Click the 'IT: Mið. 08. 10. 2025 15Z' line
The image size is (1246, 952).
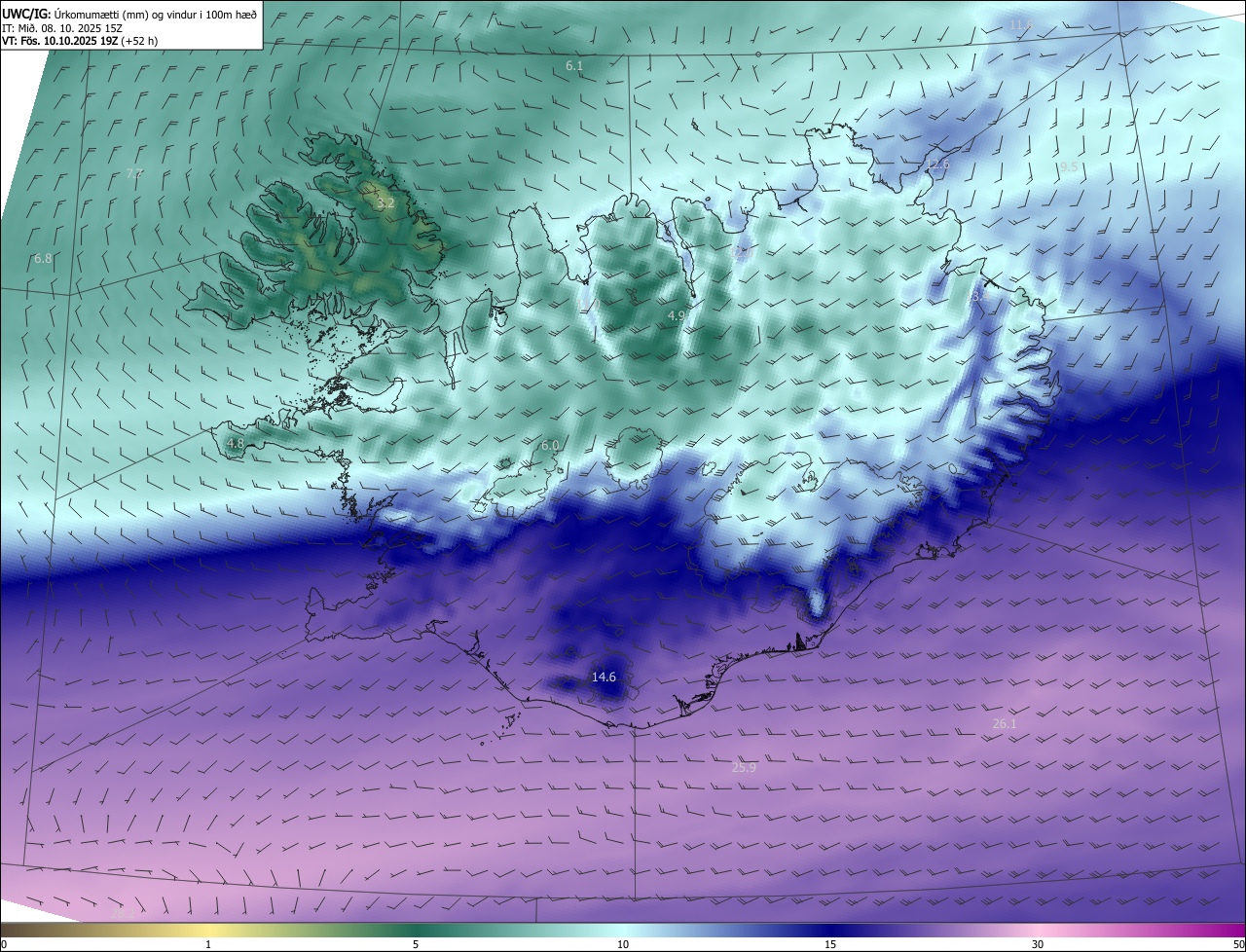[x=62, y=28]
